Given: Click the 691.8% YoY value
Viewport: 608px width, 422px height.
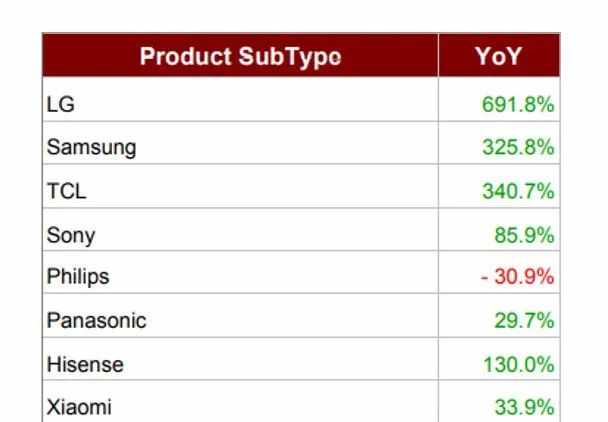Looking at the screenshot, I should (518, 104).
